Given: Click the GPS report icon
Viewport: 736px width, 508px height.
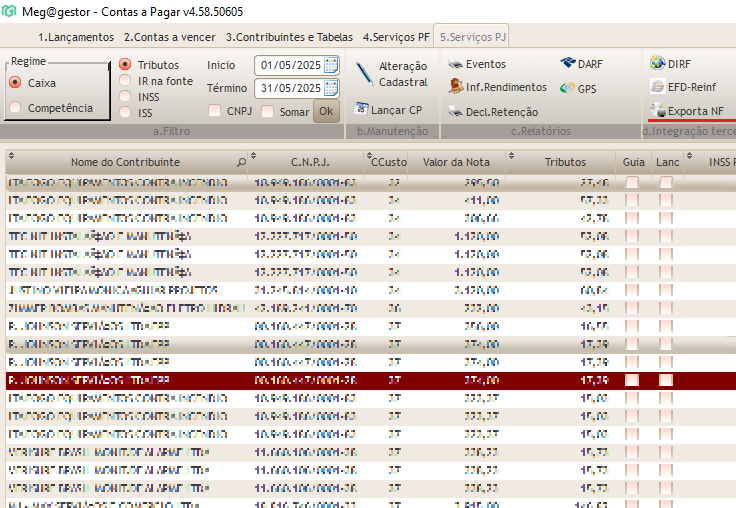Looking at the screenshot, I should [x=567, y=89].
